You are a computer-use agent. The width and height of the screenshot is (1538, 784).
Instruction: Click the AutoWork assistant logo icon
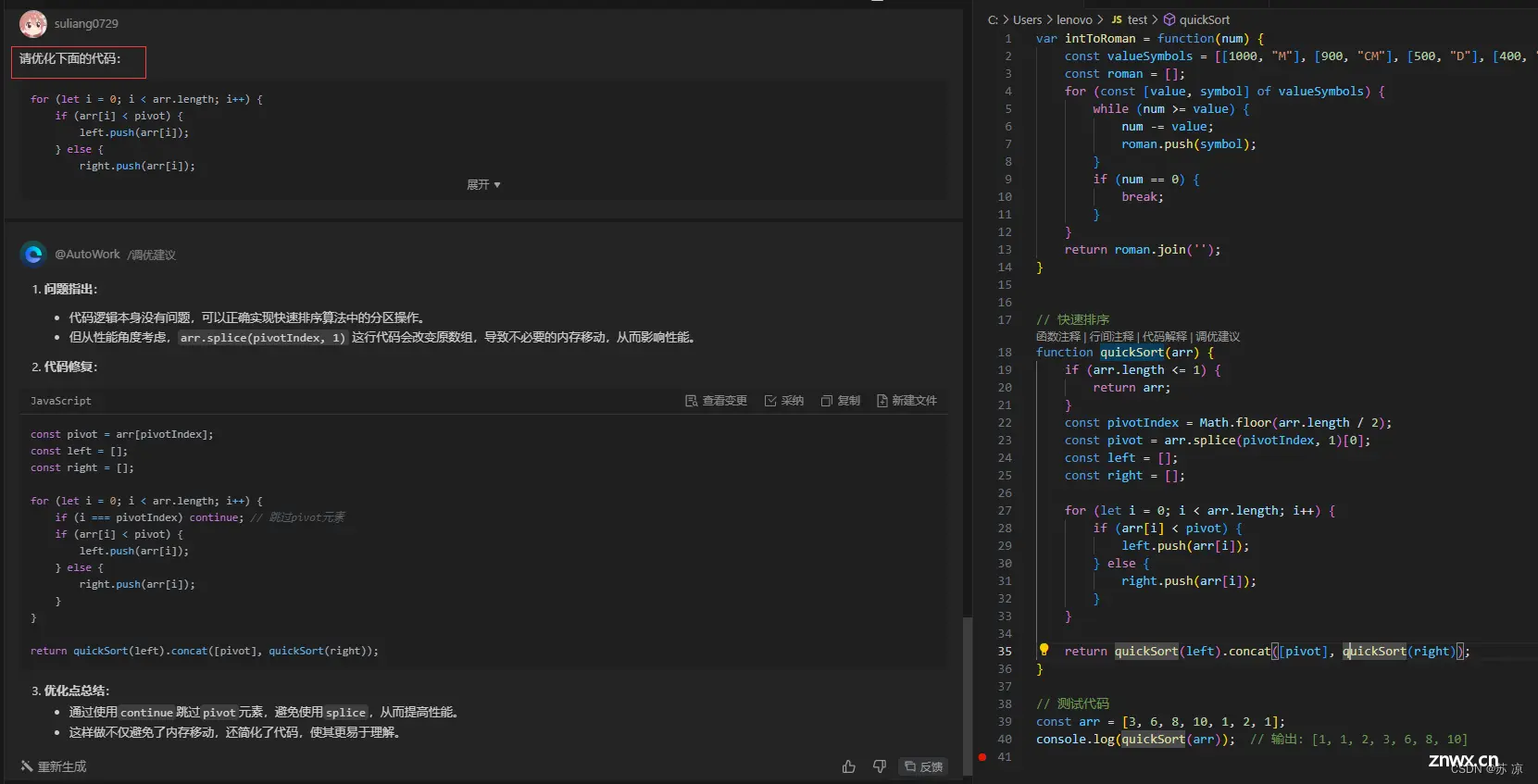click(x=33, y=254)
